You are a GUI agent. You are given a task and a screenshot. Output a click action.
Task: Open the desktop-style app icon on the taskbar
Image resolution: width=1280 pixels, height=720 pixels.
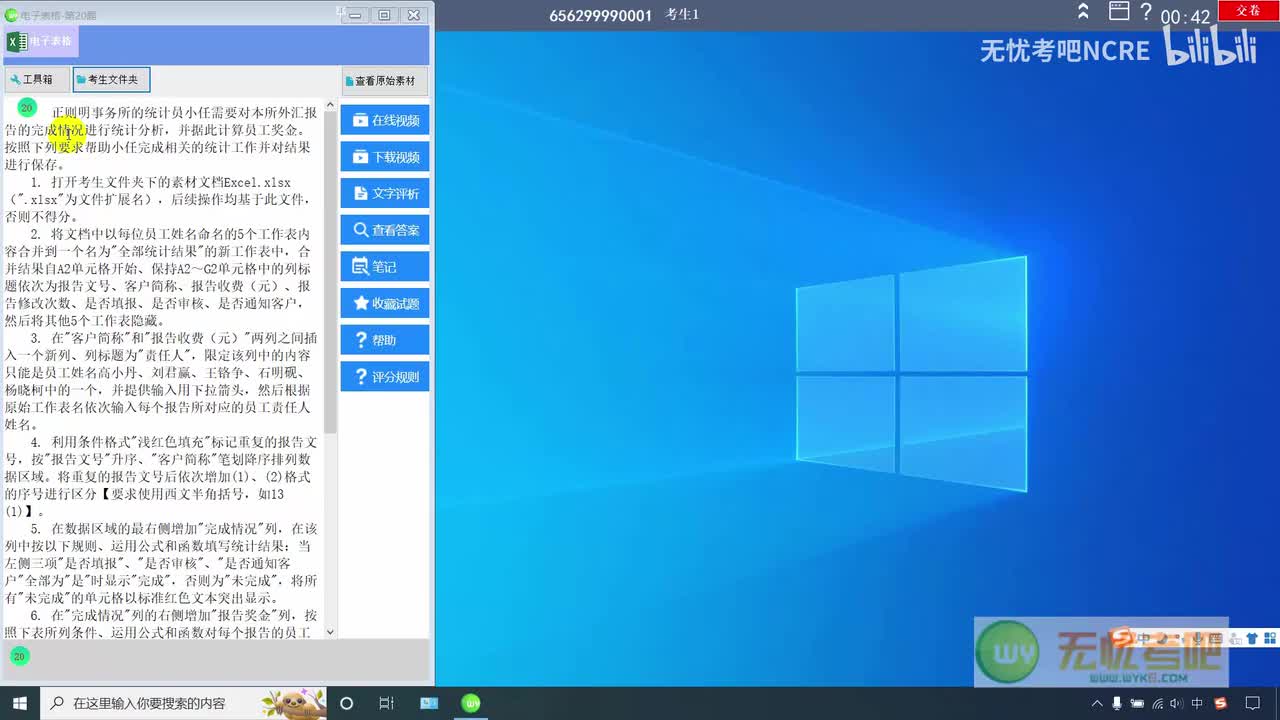pos(429,703)
